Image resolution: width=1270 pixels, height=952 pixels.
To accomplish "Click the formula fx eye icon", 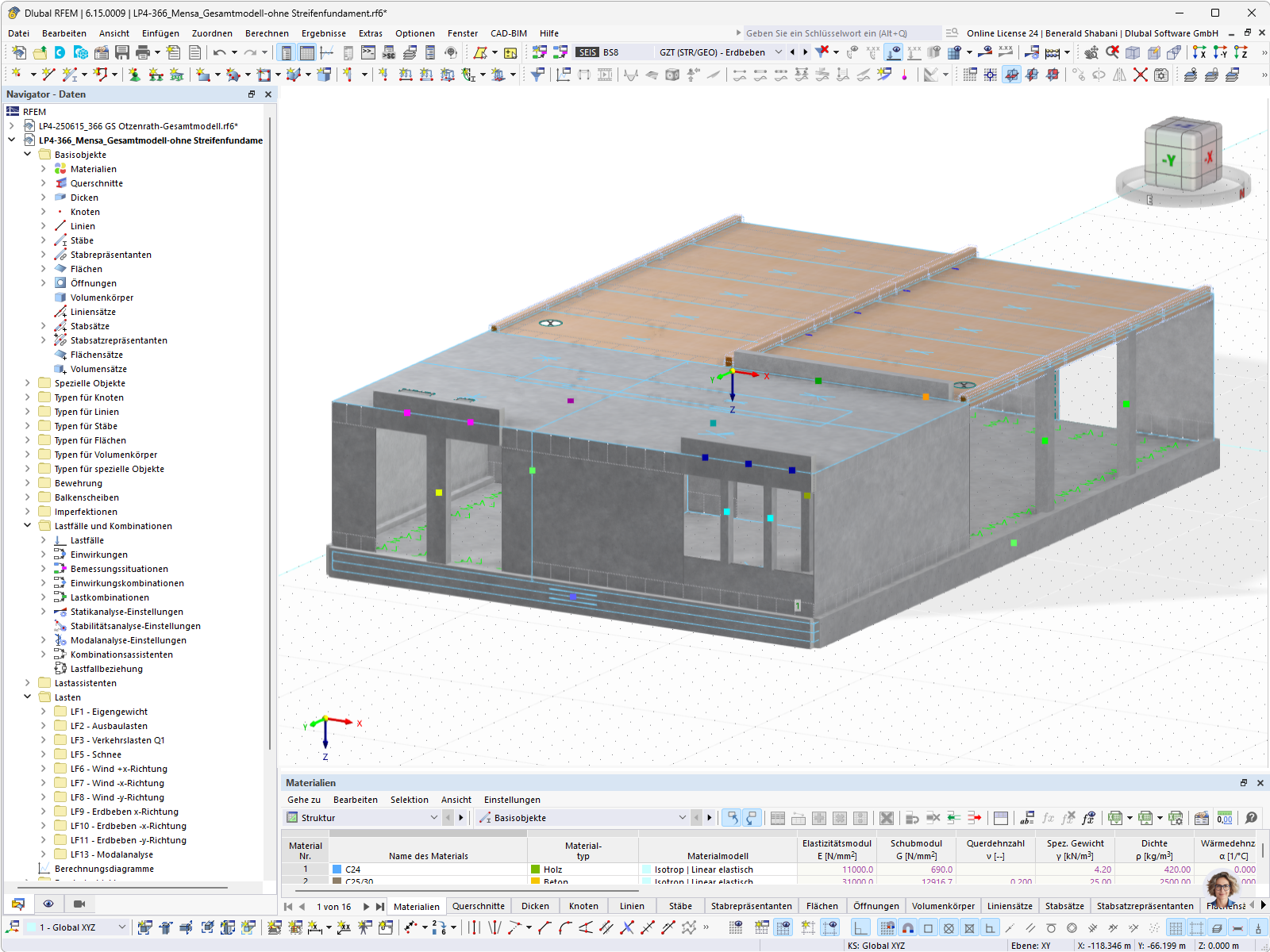I will tap(1088, 818).
